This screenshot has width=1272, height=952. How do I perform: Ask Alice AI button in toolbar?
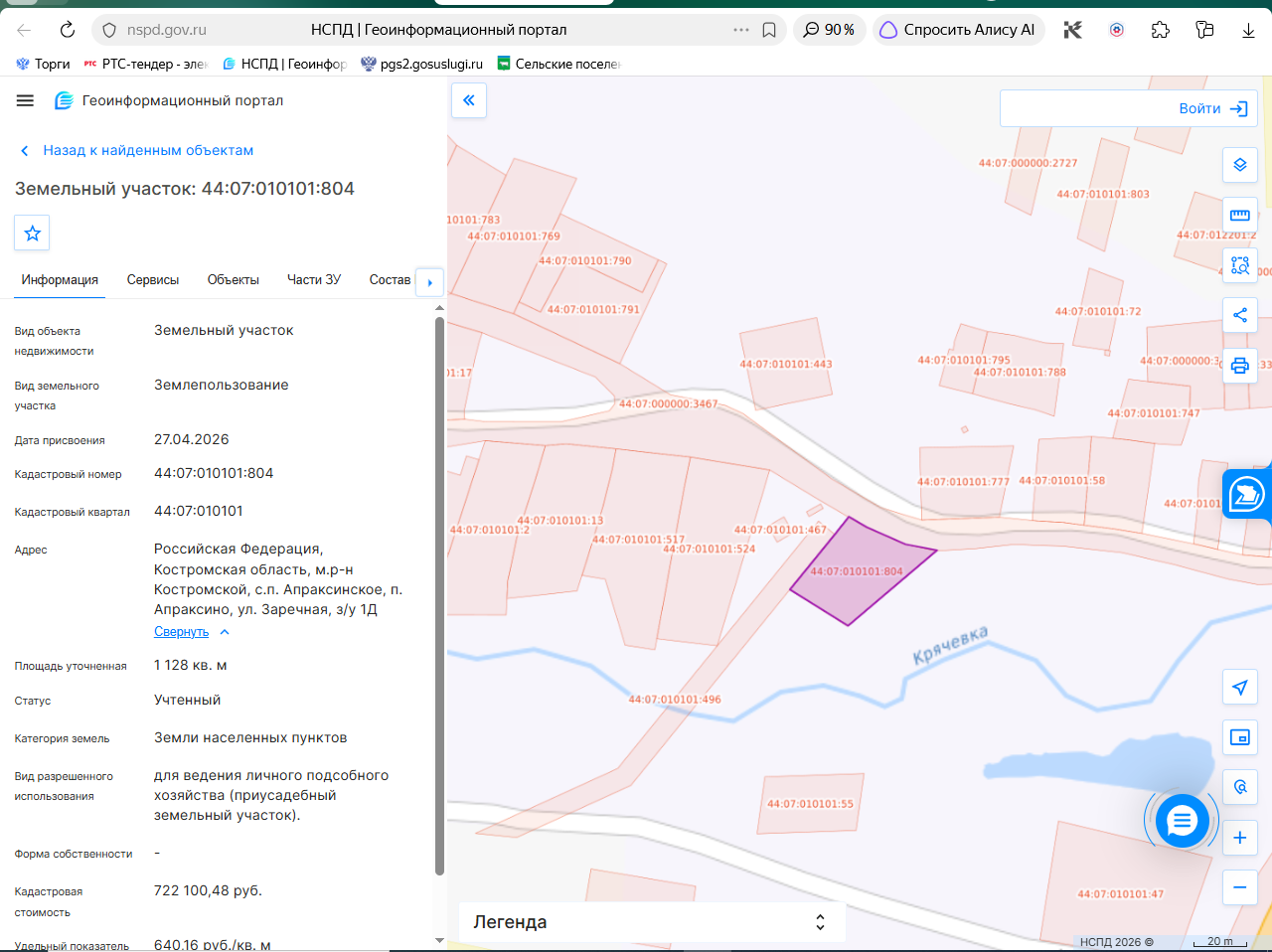pos(959,30)
